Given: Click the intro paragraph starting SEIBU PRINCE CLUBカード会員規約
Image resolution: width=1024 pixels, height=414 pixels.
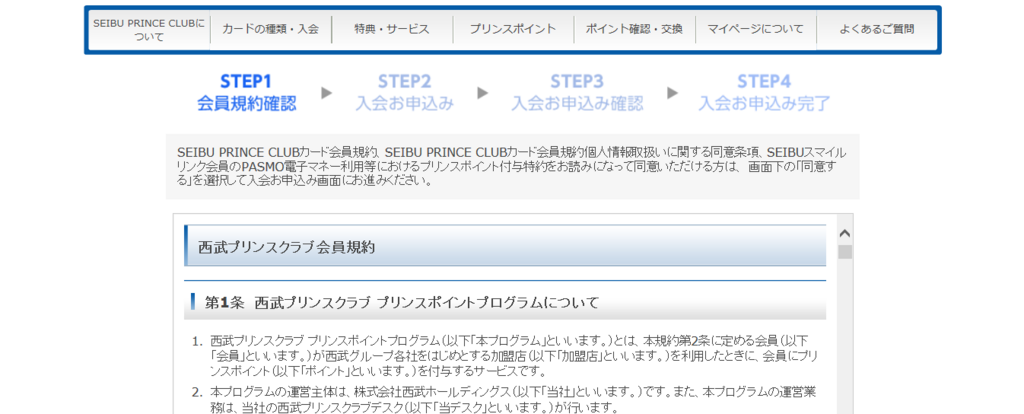Looking at the screenshot, I should (512, 167).
